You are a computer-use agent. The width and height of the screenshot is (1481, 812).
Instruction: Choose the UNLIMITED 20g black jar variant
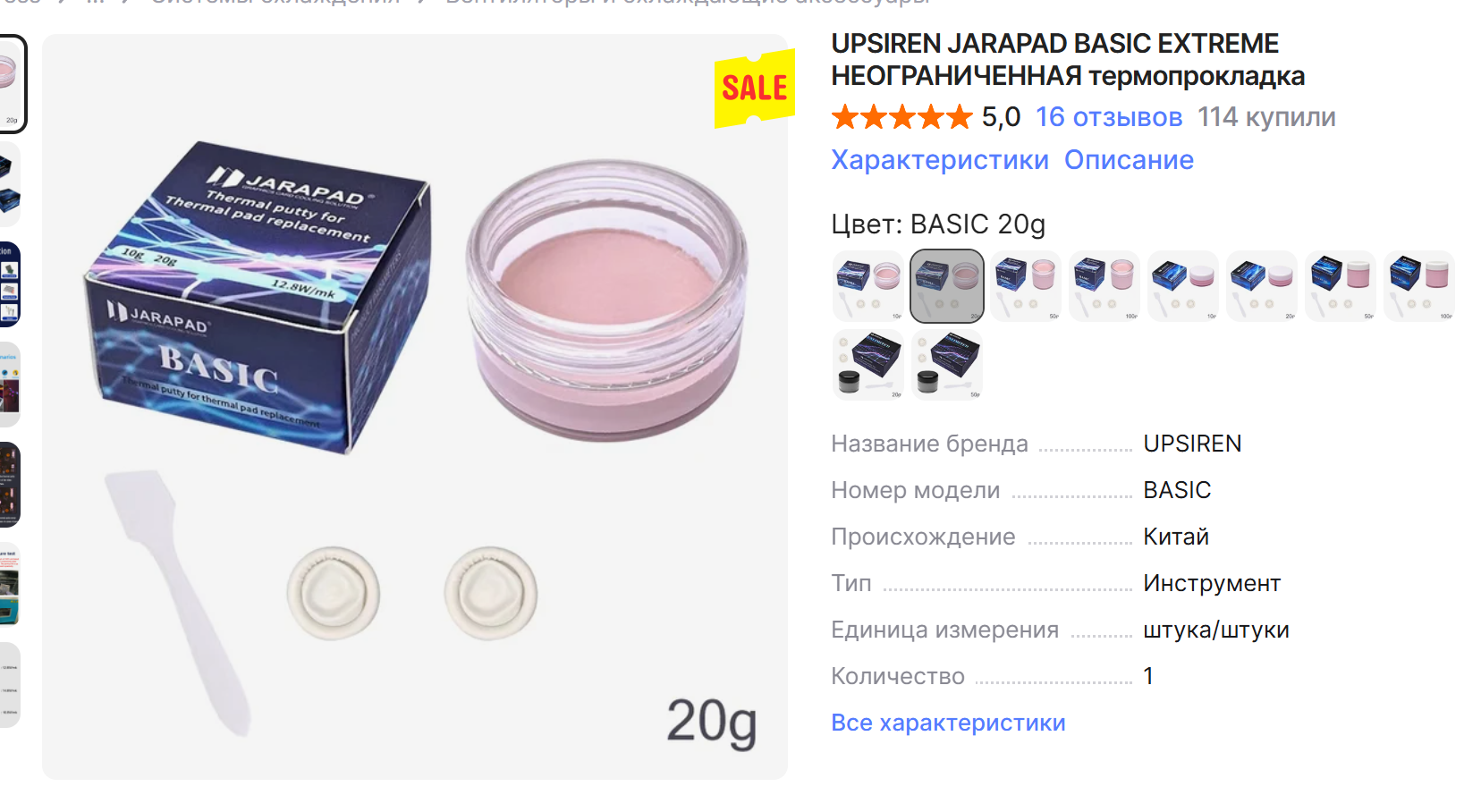click(867, 365)
